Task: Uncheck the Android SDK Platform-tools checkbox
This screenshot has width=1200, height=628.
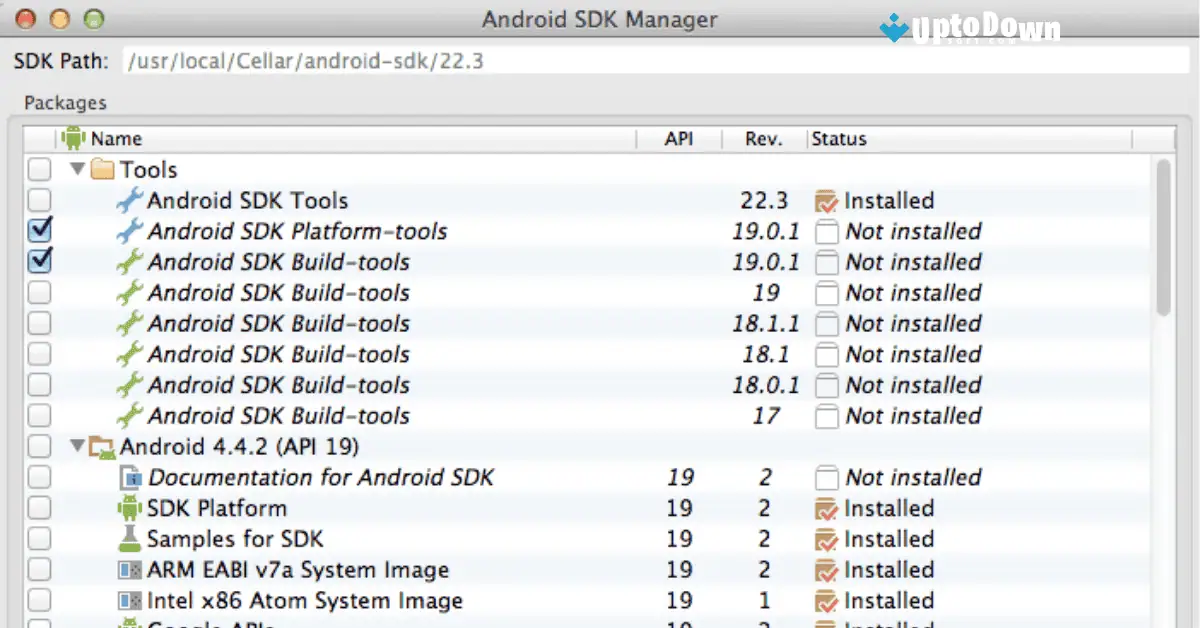Action: pyautogui.click(x=38, y=231)
